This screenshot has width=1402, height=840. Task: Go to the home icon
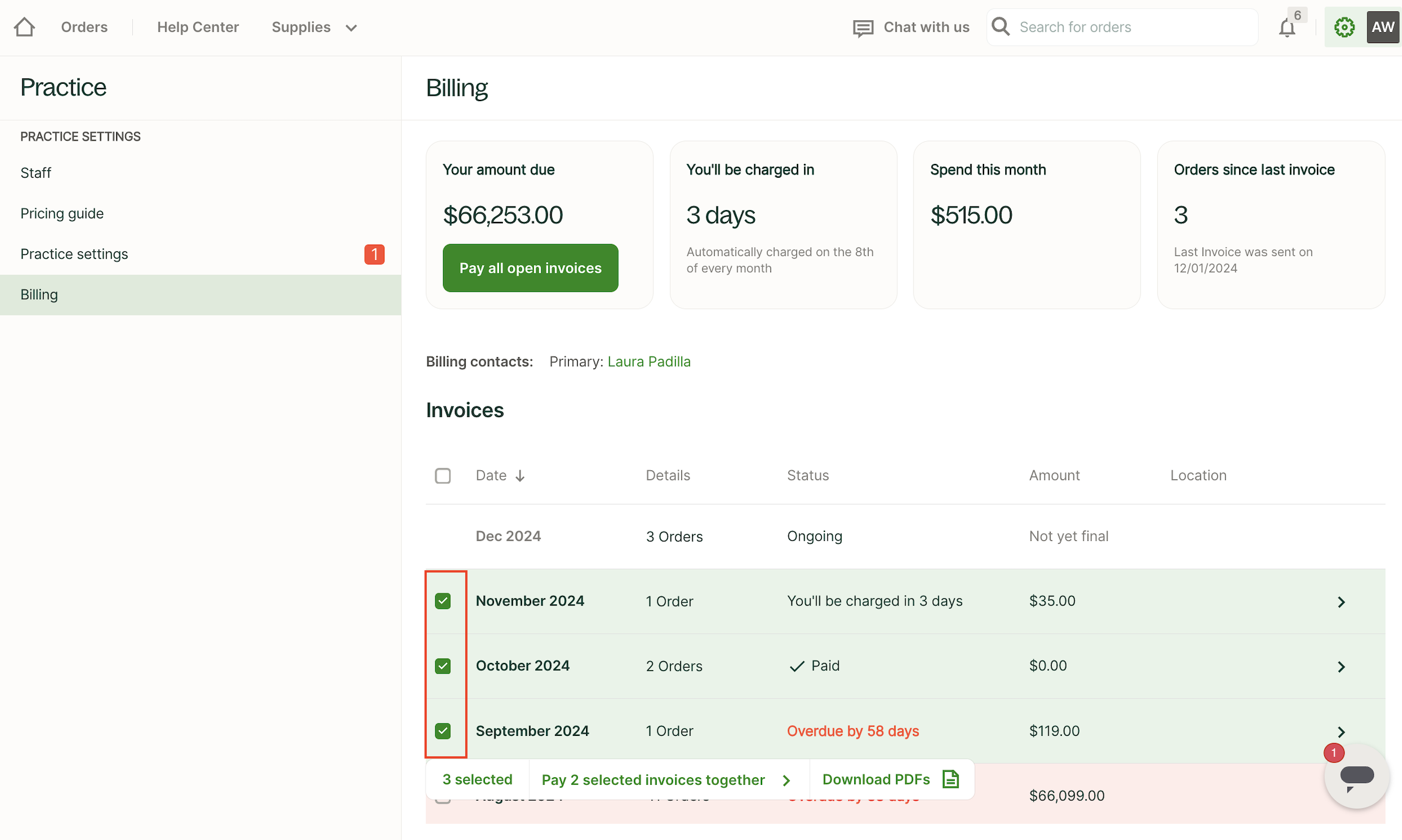[25, 27]
